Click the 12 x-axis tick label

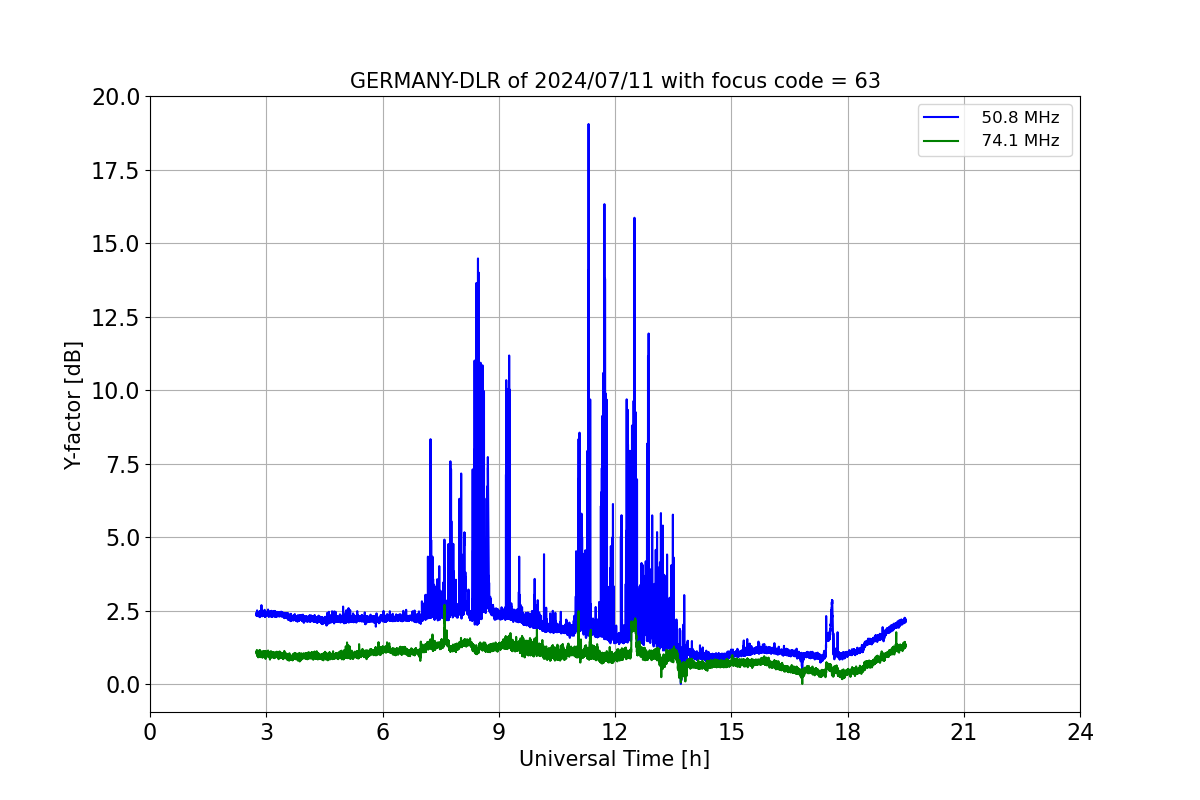[x=615, y=732]
